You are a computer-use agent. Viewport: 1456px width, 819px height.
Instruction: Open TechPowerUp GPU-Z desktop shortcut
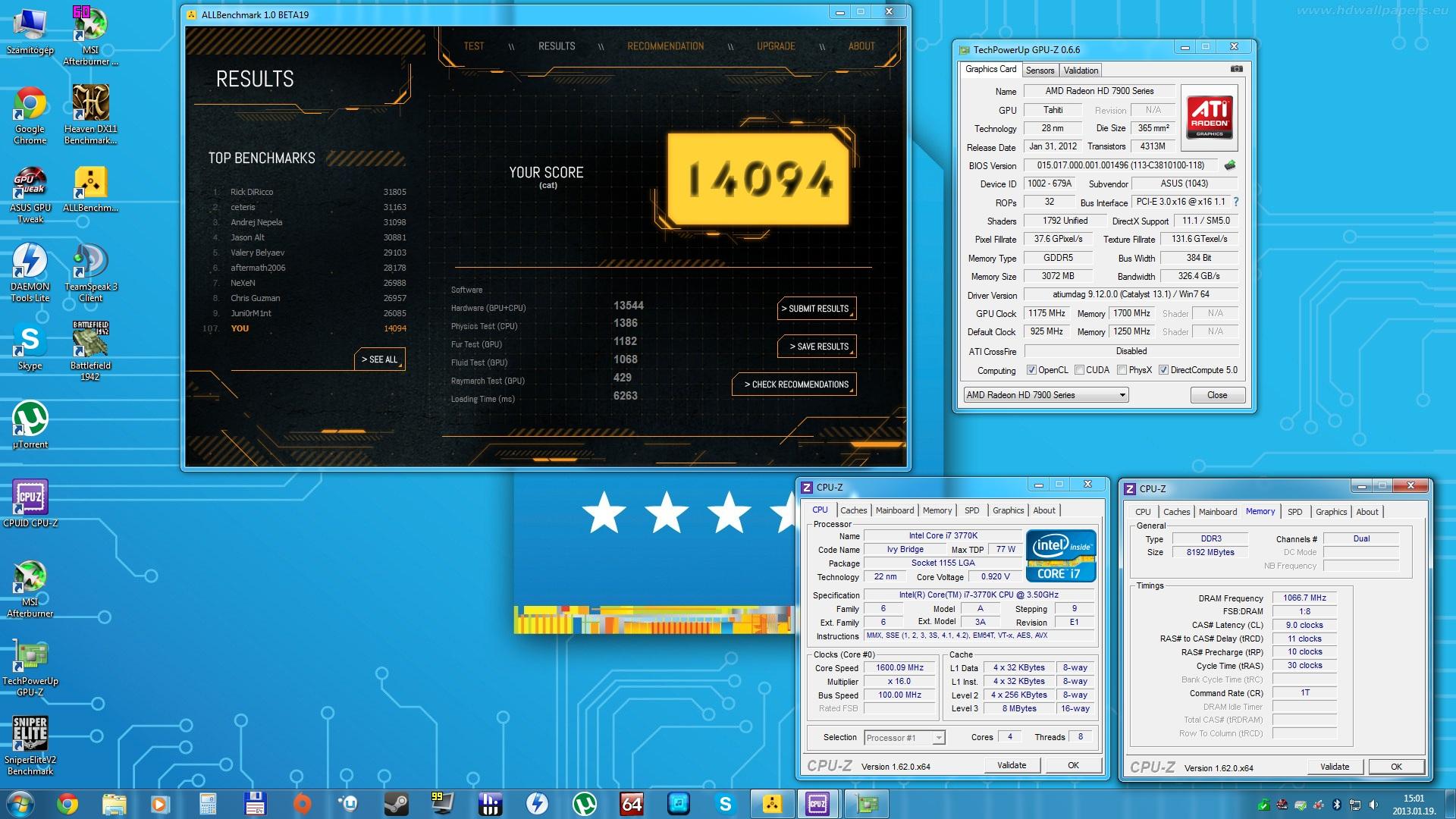coord(30,667)
